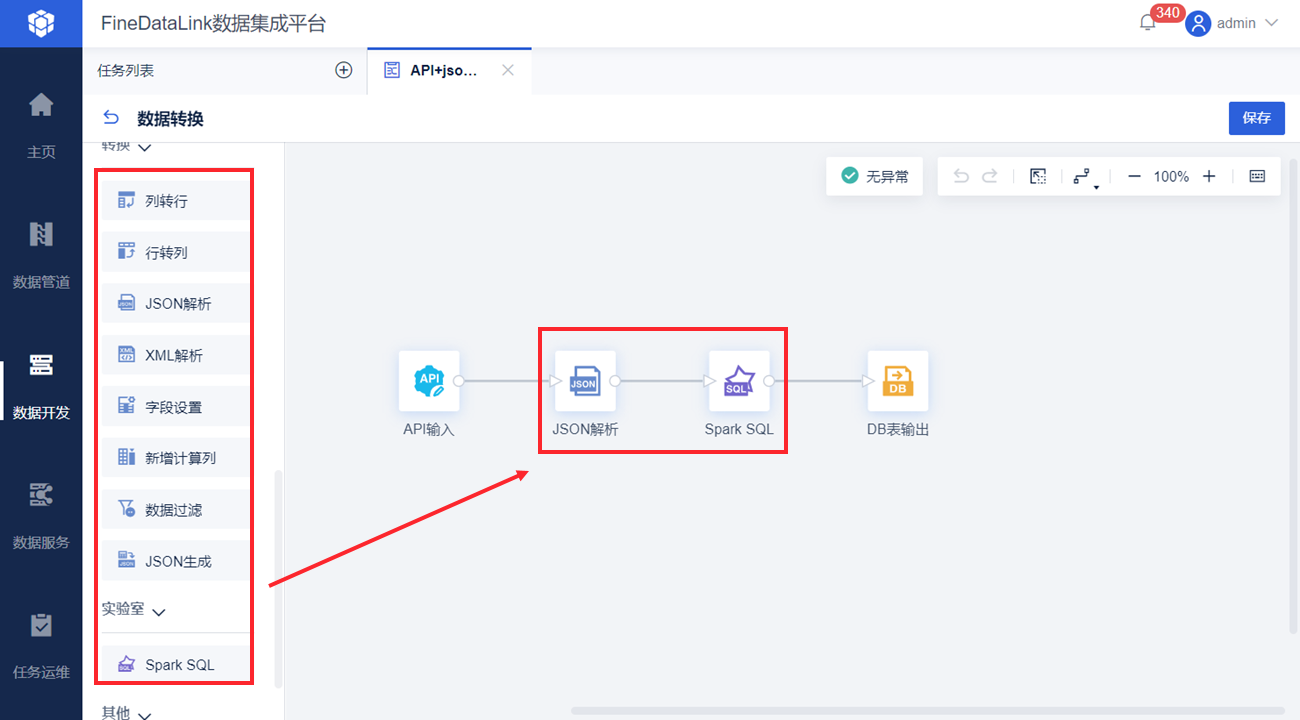Click the API输入 node output port

459,381
